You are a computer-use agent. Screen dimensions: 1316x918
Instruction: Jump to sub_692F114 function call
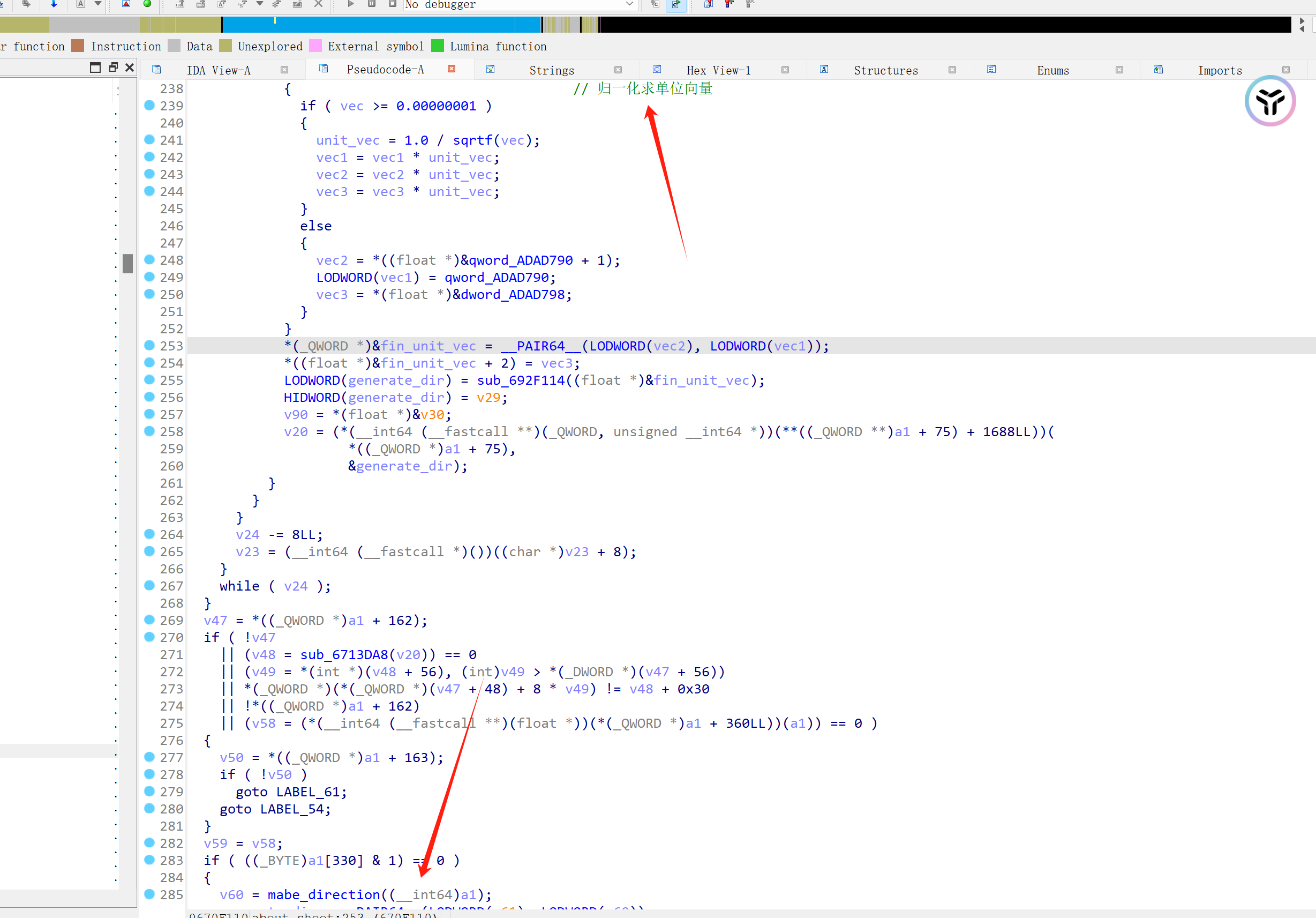(x=520, y=380)
